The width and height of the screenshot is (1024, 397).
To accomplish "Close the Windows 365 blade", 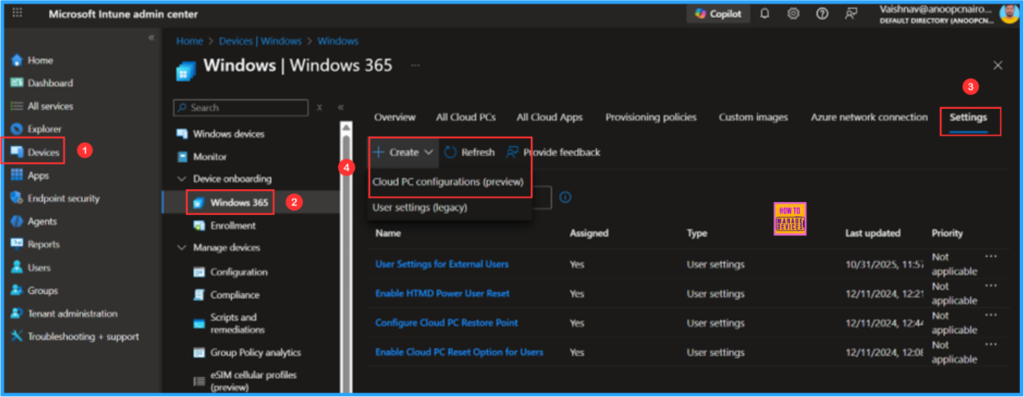I will coord(998,65).
